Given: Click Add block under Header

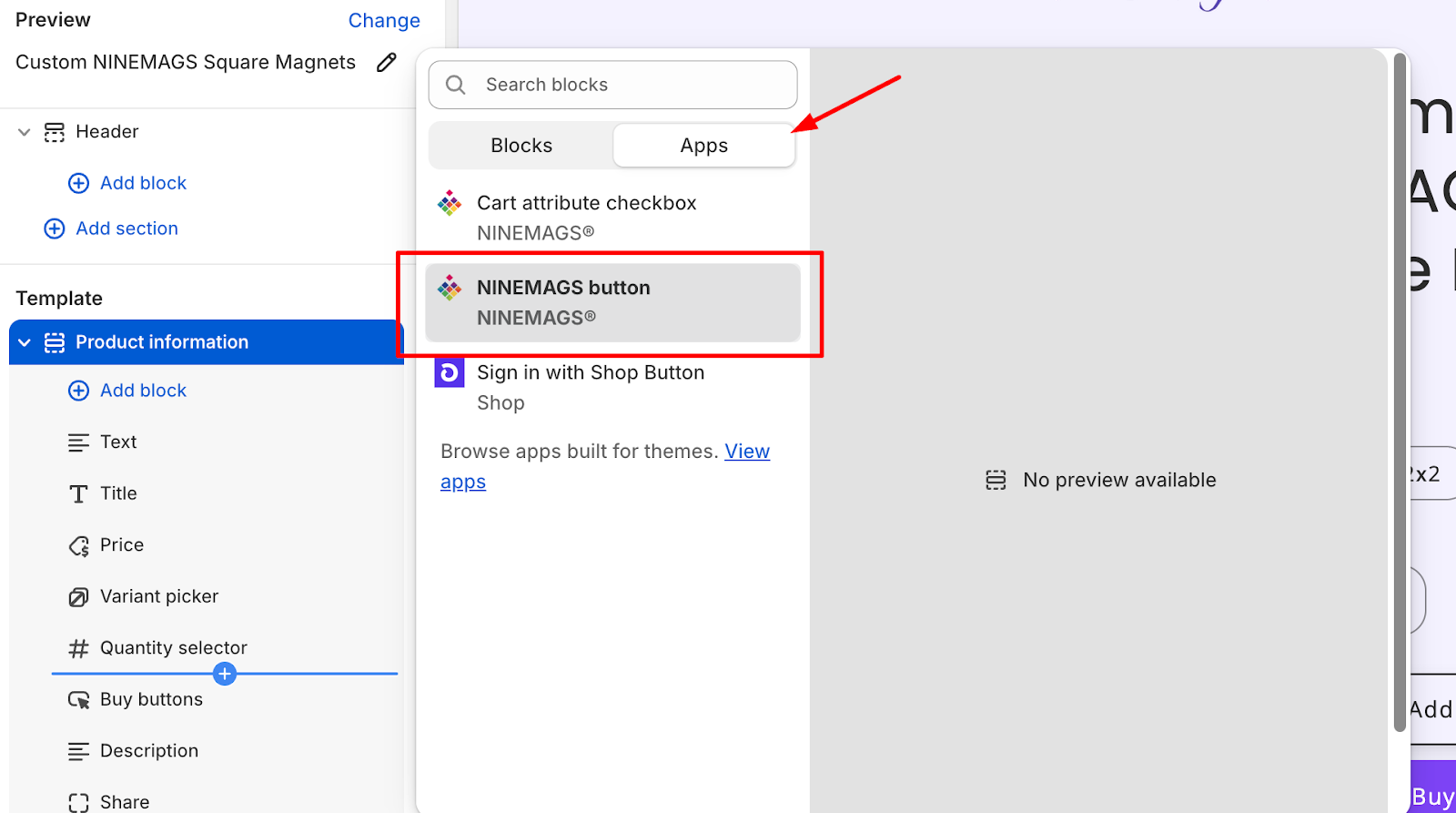Looking at the screenshot, I should click(x=143, y=183).
